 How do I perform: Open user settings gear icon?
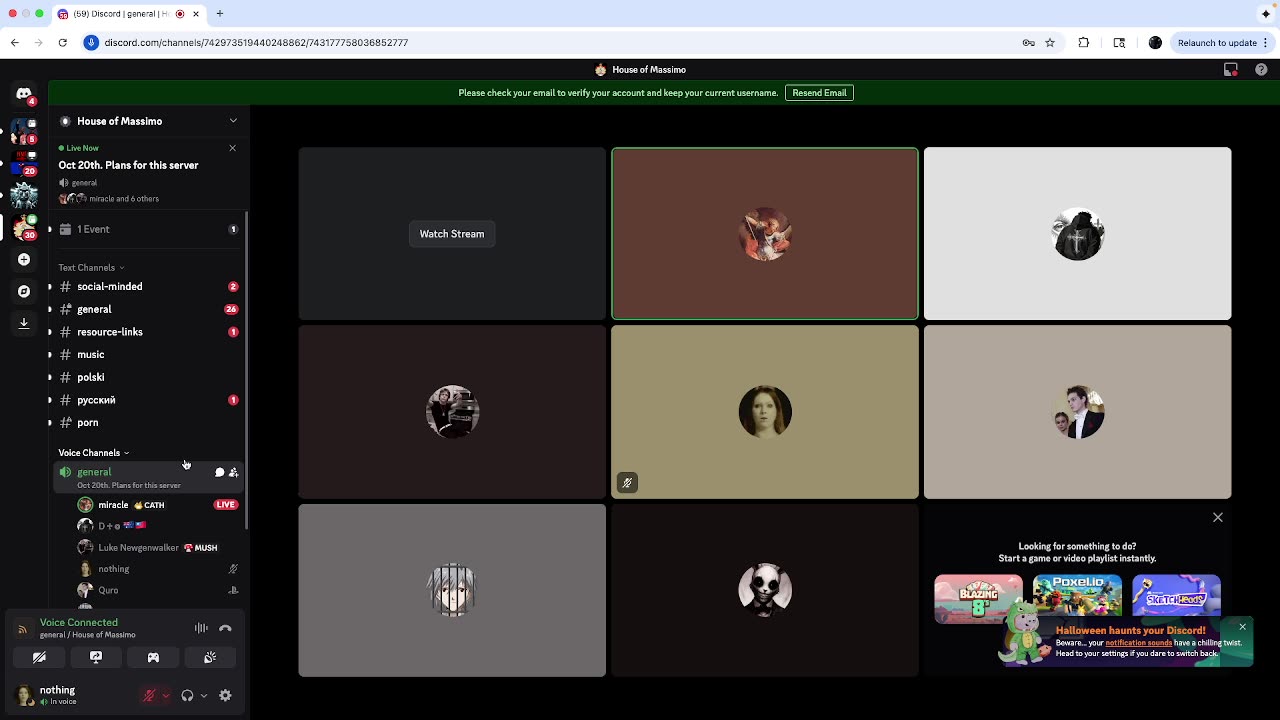(x=225, y=696)
